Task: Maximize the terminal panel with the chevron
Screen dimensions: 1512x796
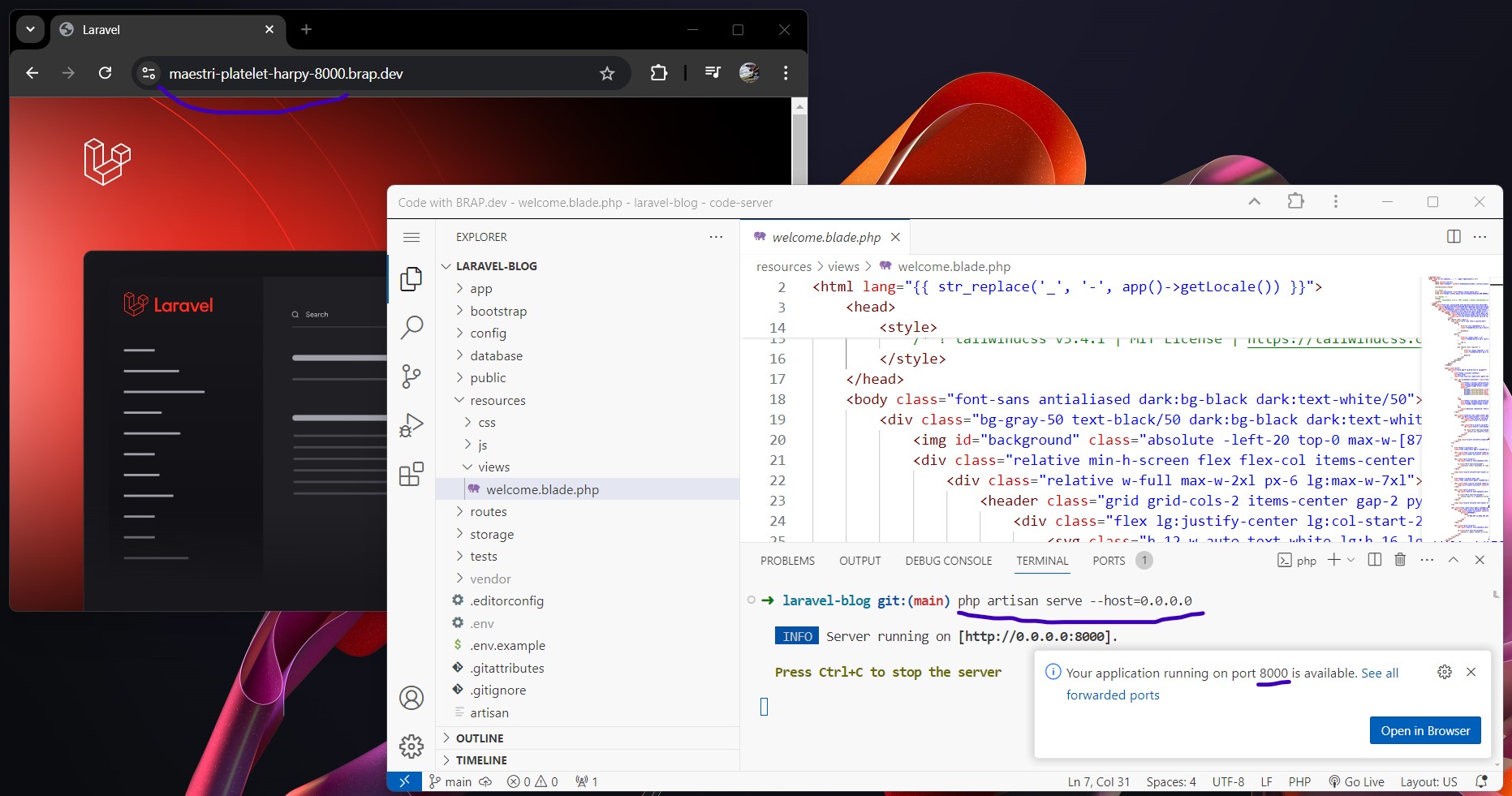Action: pos(1453,560)
